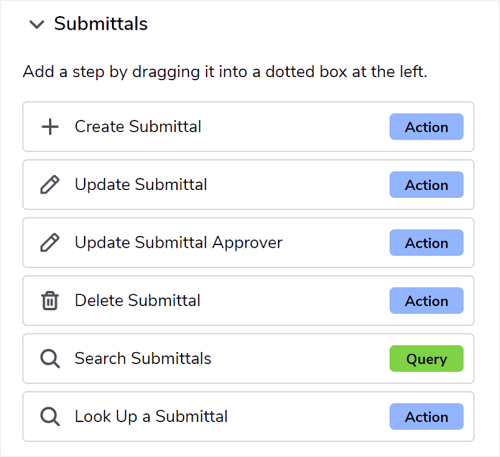
Task: Click the pencil icon beside Update Submittal
Action: pos(50,185)
